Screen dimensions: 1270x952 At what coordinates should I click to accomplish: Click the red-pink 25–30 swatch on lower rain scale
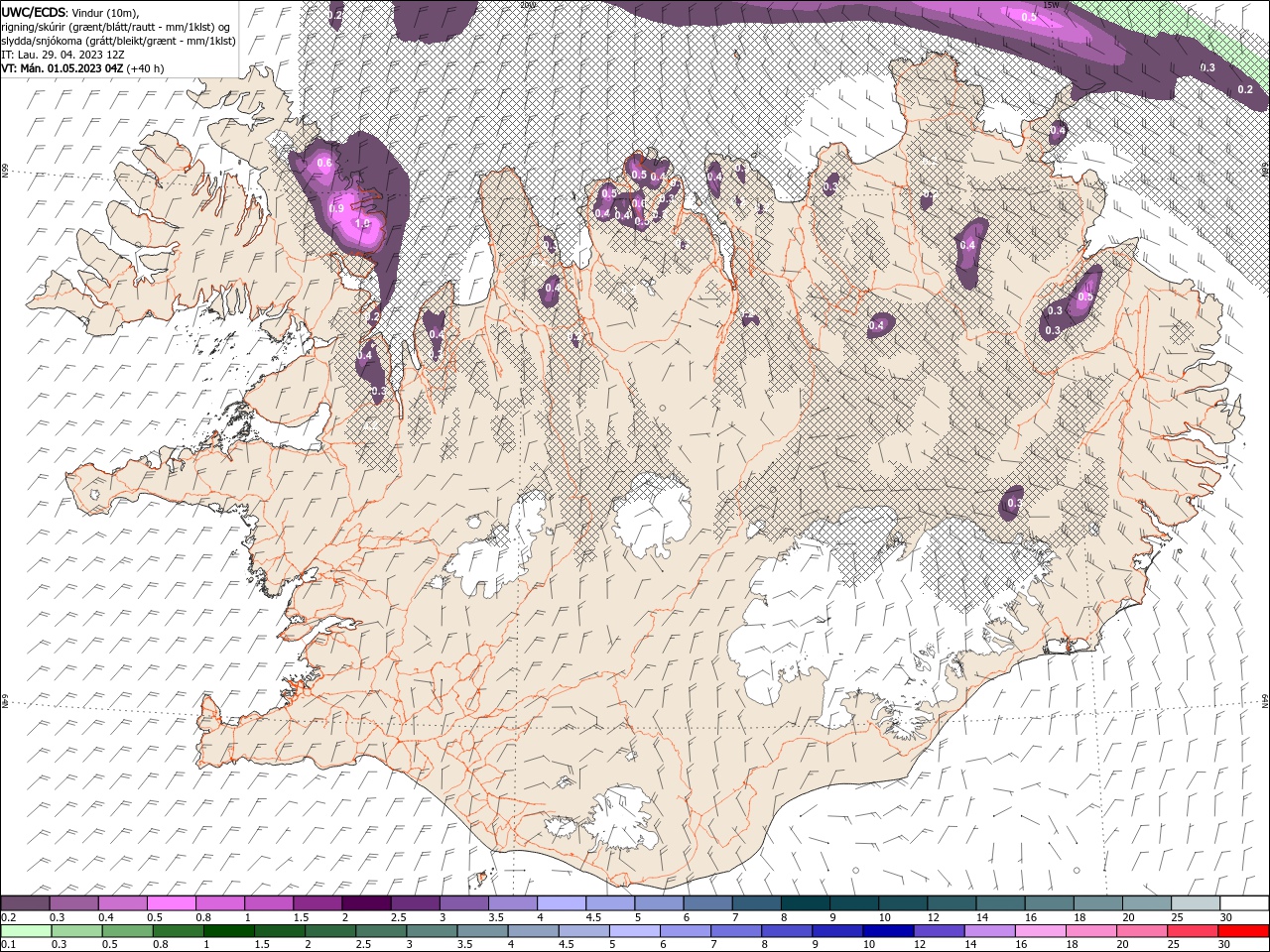pos(1192,931)
